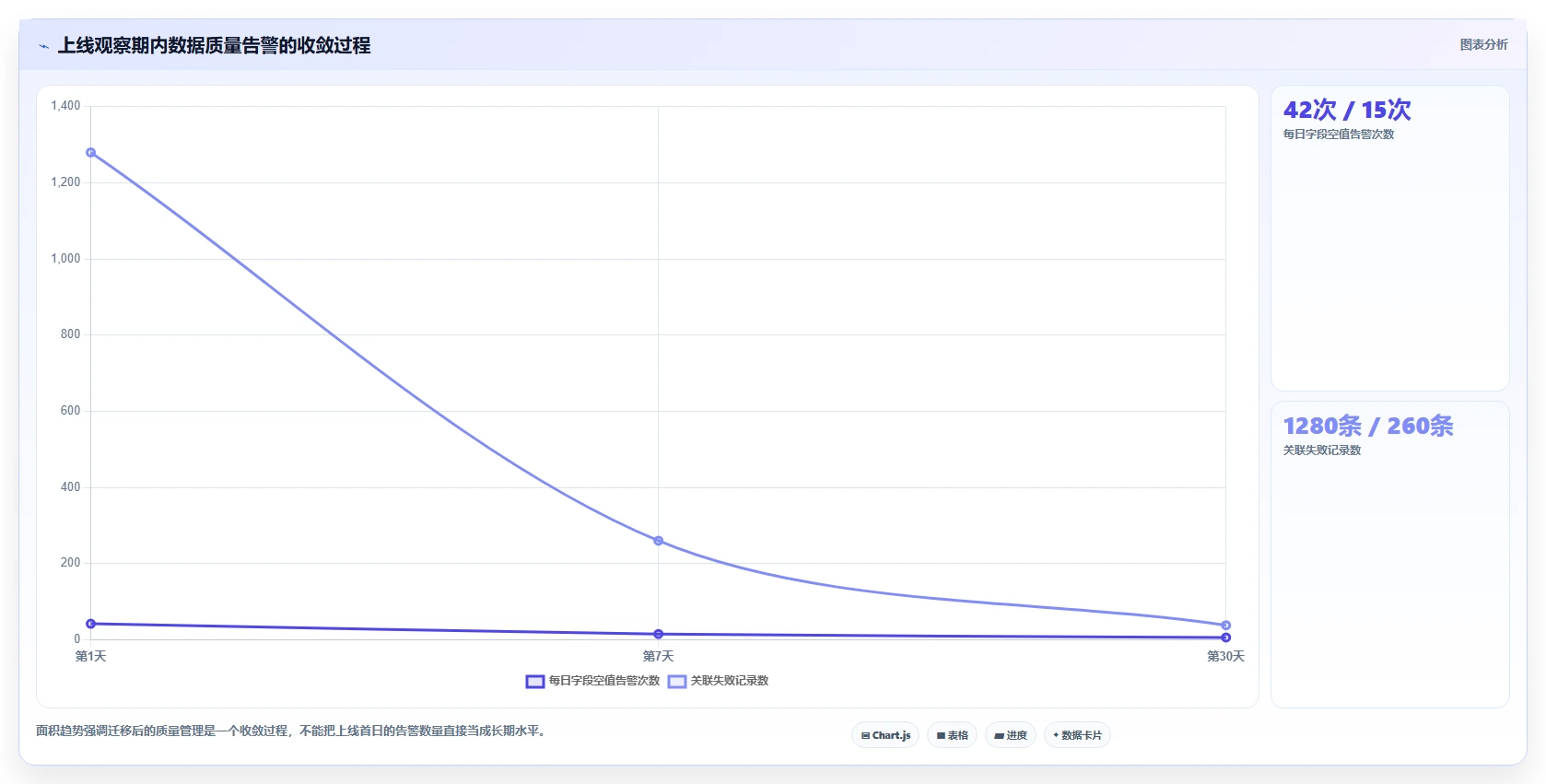Select the 表格 chip

tap(952, 735)
